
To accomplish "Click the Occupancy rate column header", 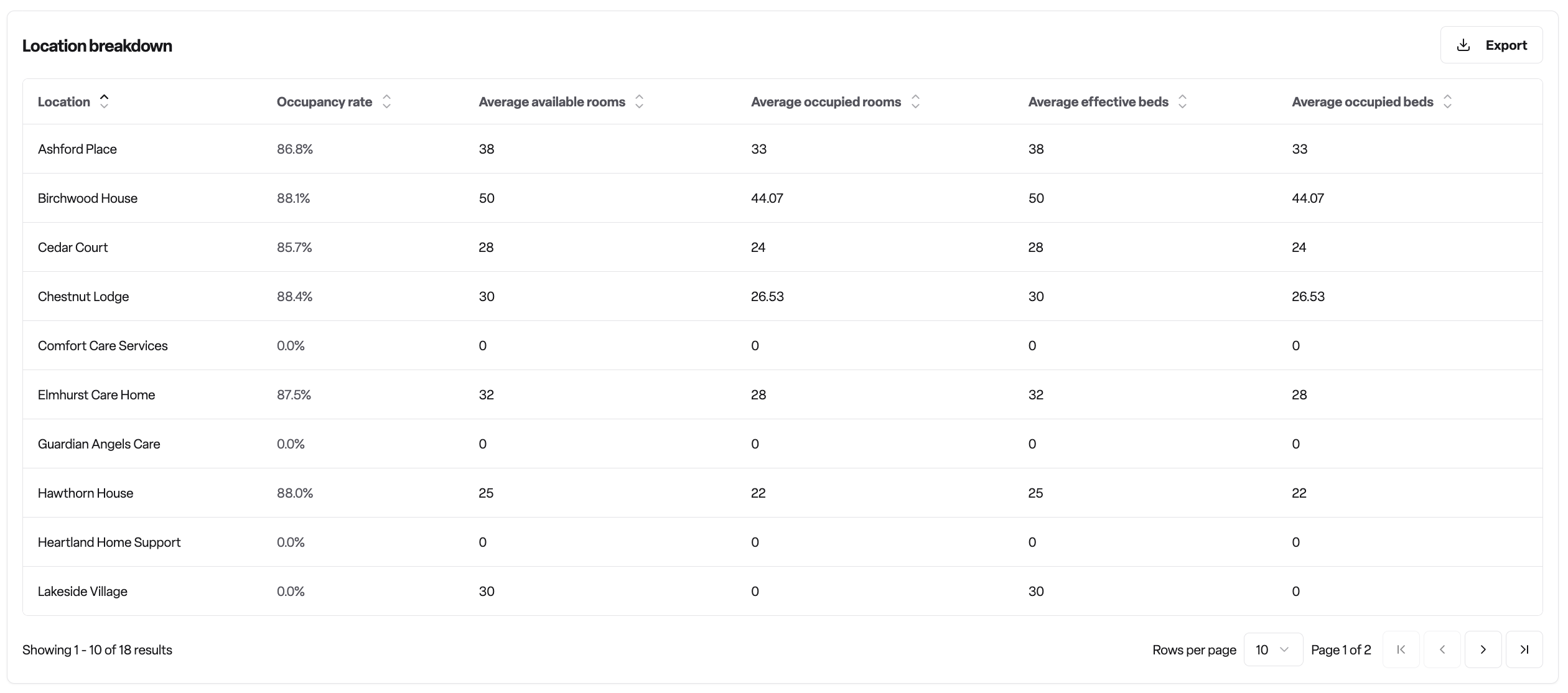I will [x=324, y=101].
